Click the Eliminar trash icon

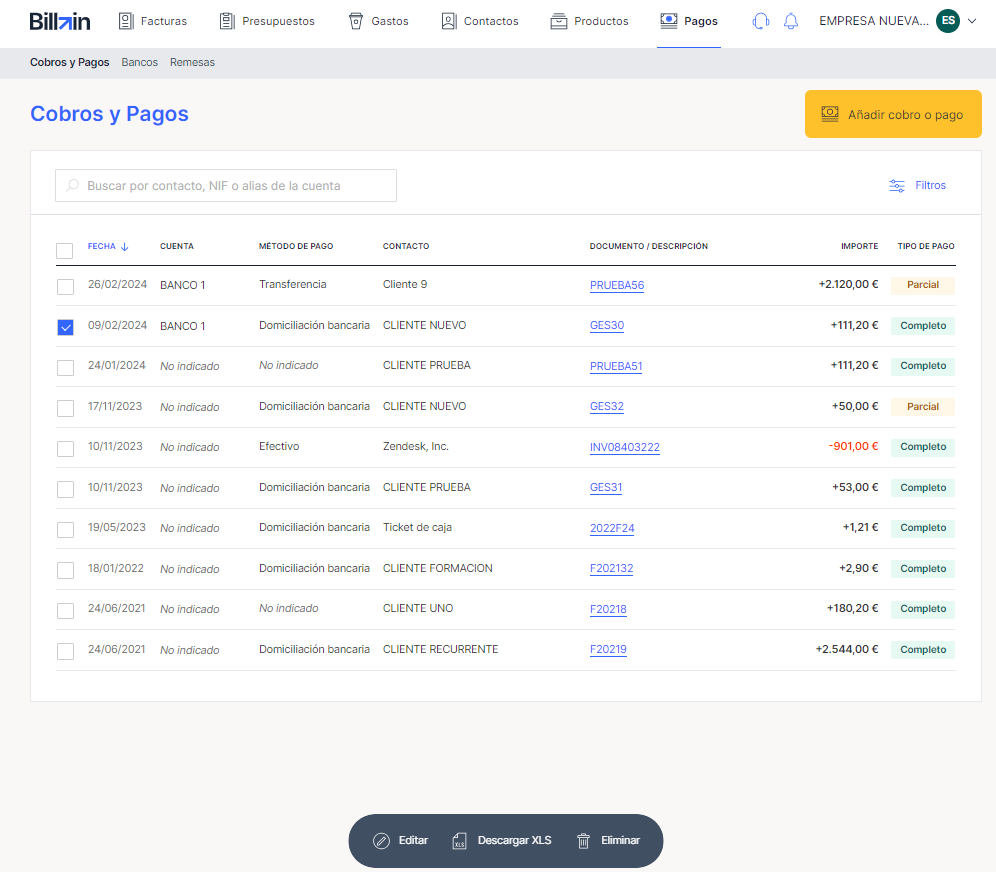pyautogui.click(x=583, y=841)
